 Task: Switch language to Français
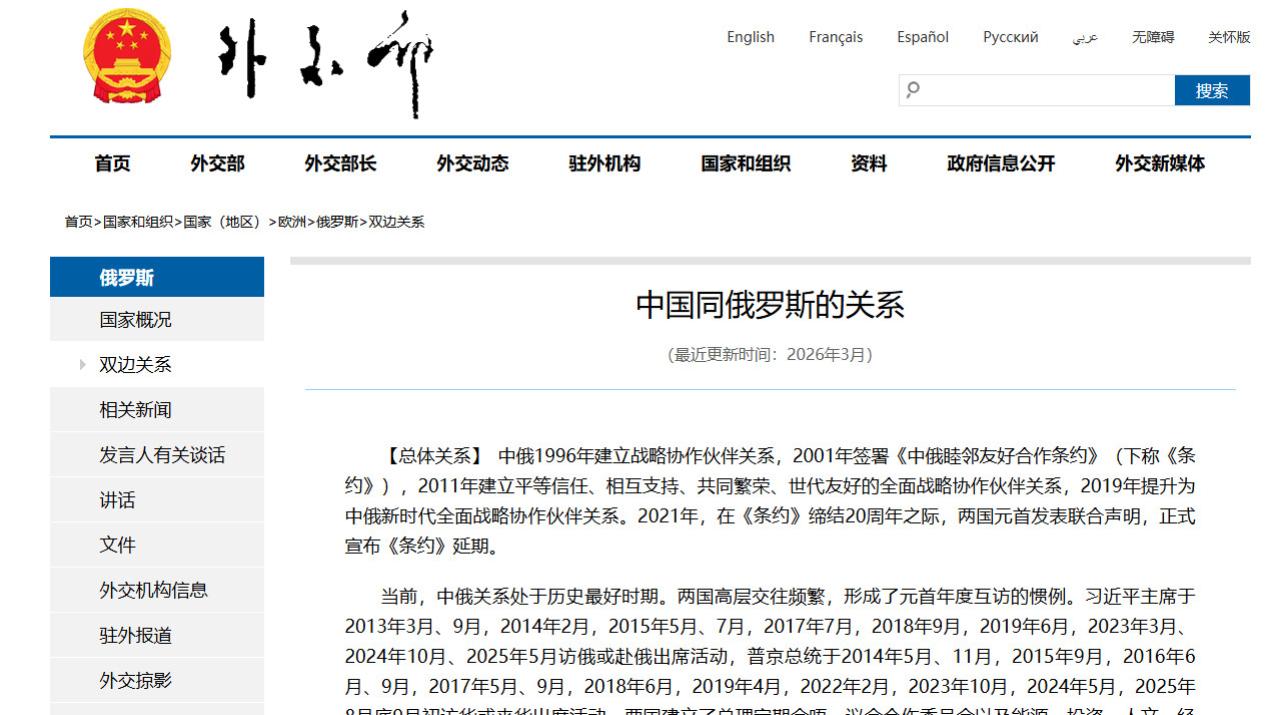836,37
